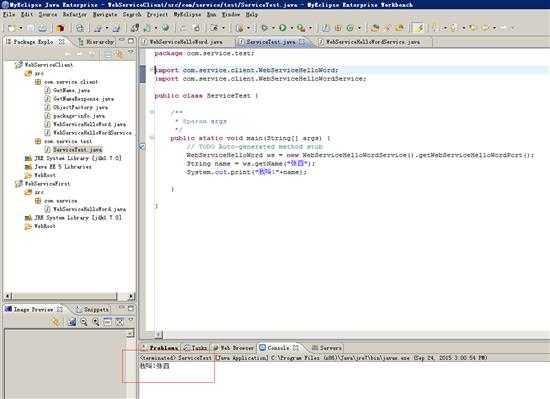Click the green Run button in the toolbar
Viewport: 550px width, 399px height.
pos(283,28)
